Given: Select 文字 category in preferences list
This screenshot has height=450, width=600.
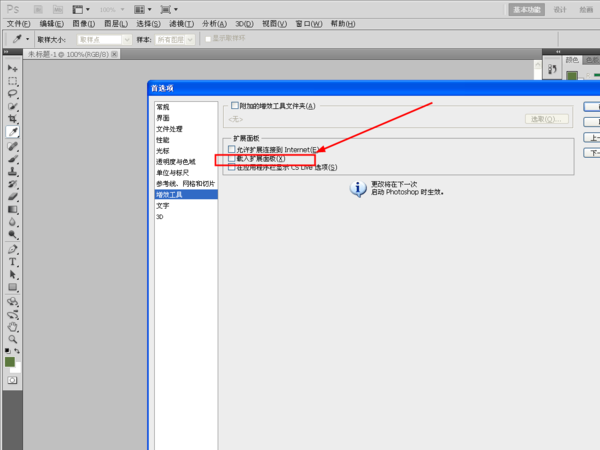Looking at the screenshot, I should pos(162,205).
